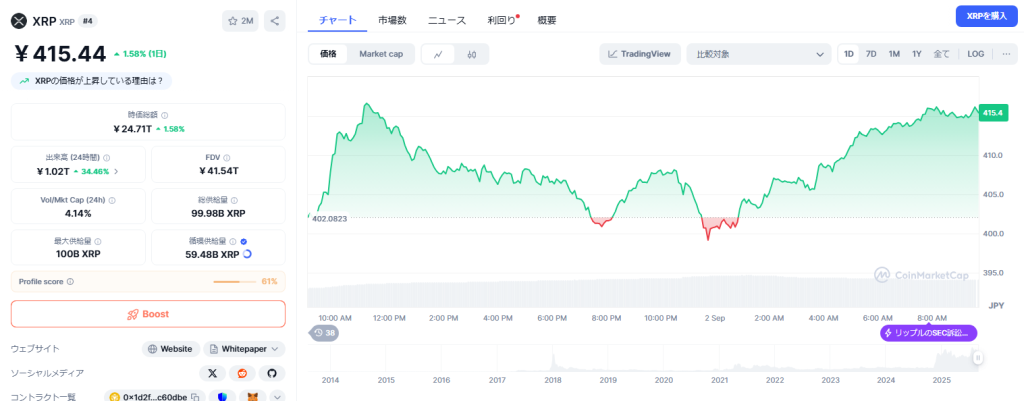Open the 概要 tab
Viewport: 1024px width, 401px height.
[x=547, y=20]
